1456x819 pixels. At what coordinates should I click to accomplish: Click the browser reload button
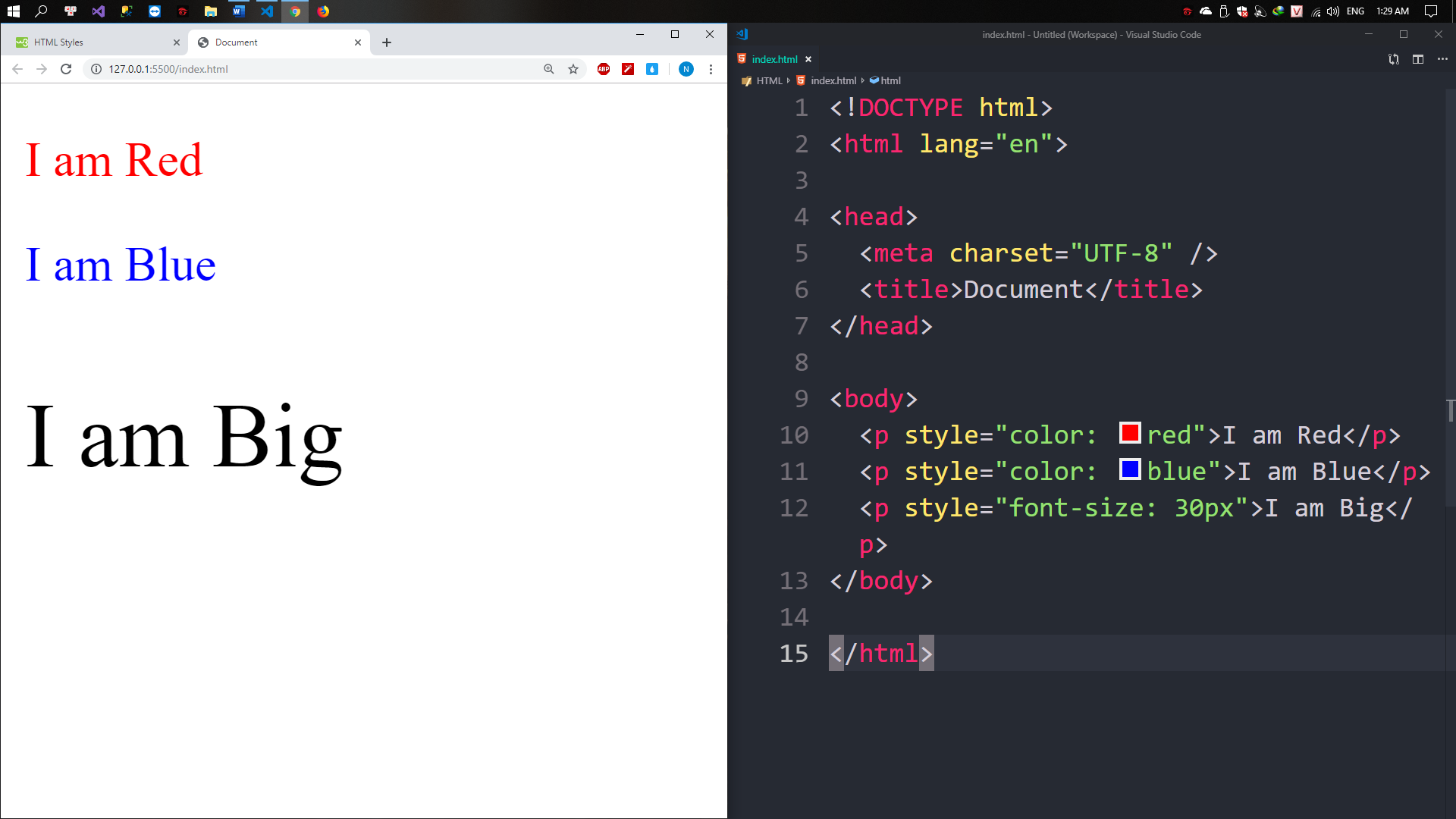point(66,69)
